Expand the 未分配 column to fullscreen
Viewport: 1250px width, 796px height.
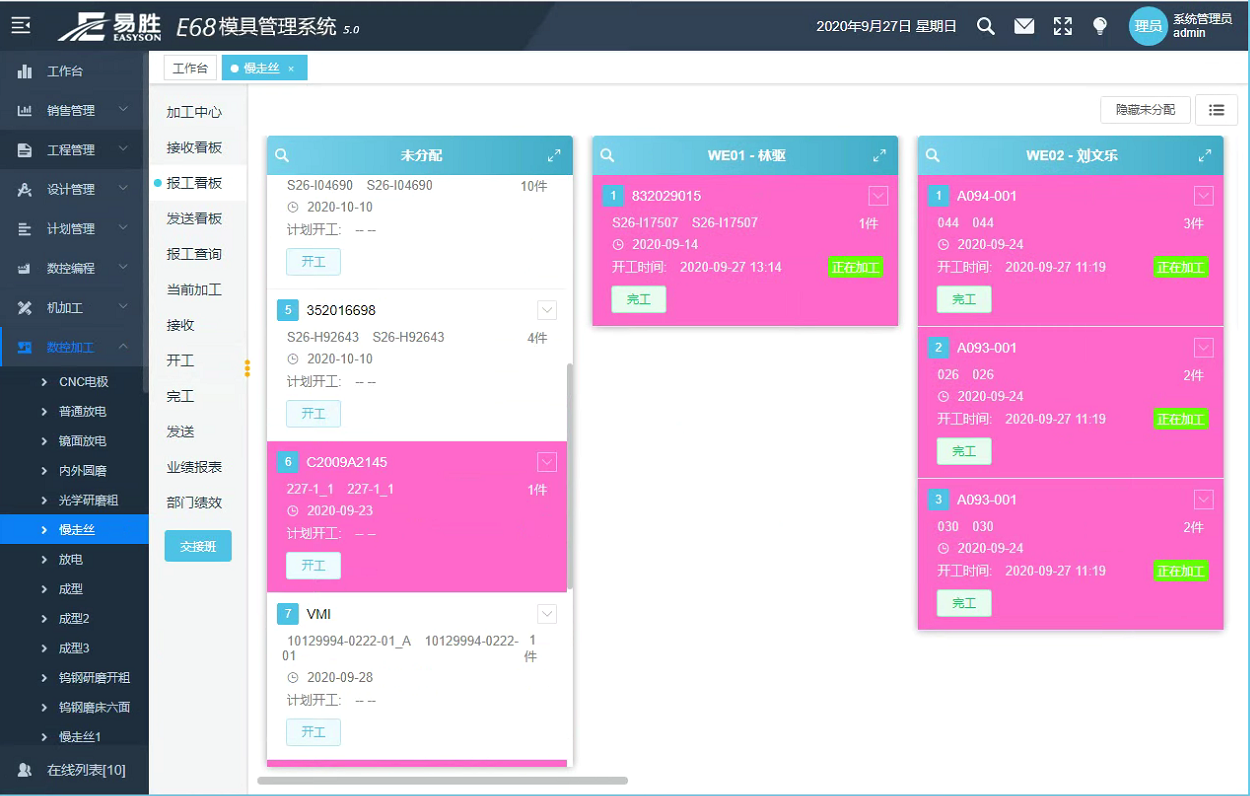[x=554, y=155]
